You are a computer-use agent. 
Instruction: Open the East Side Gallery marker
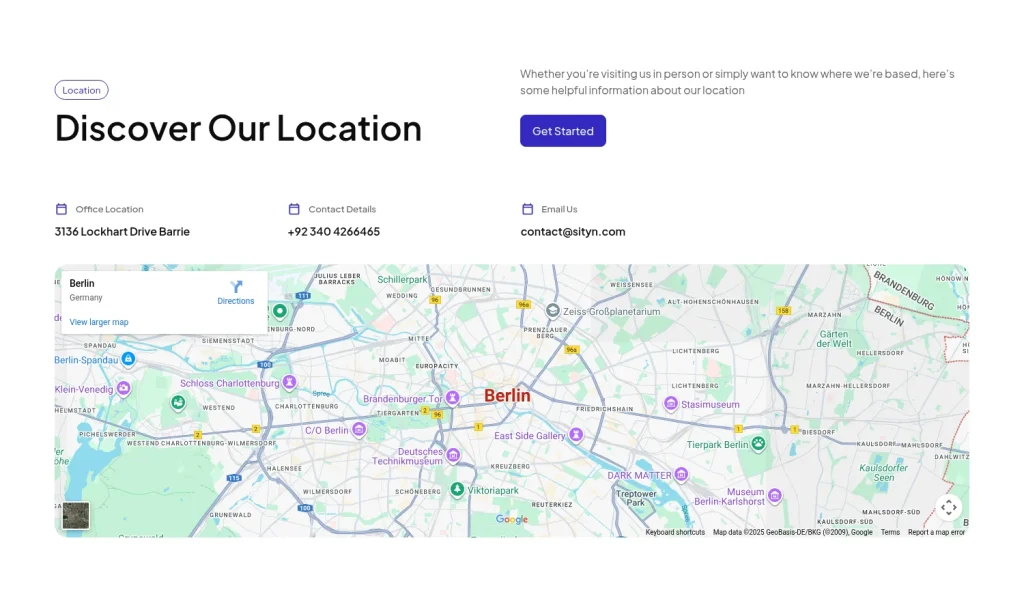coord(578,436)
